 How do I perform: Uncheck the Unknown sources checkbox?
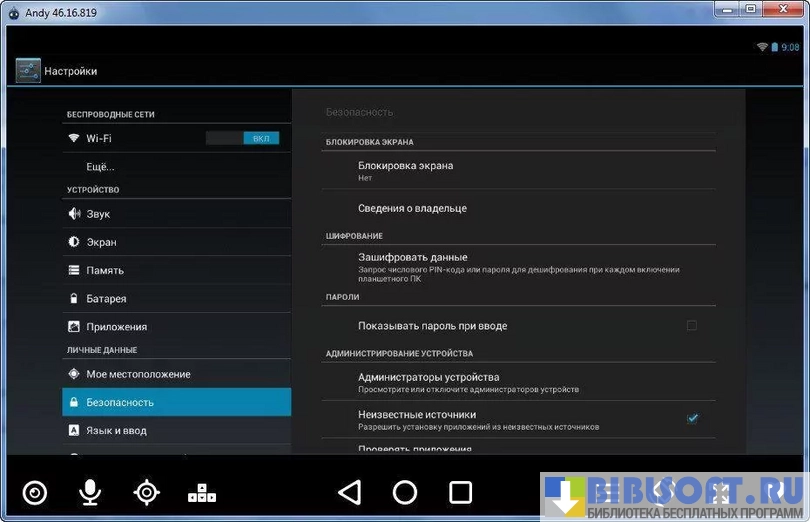(x=692, y=418)
